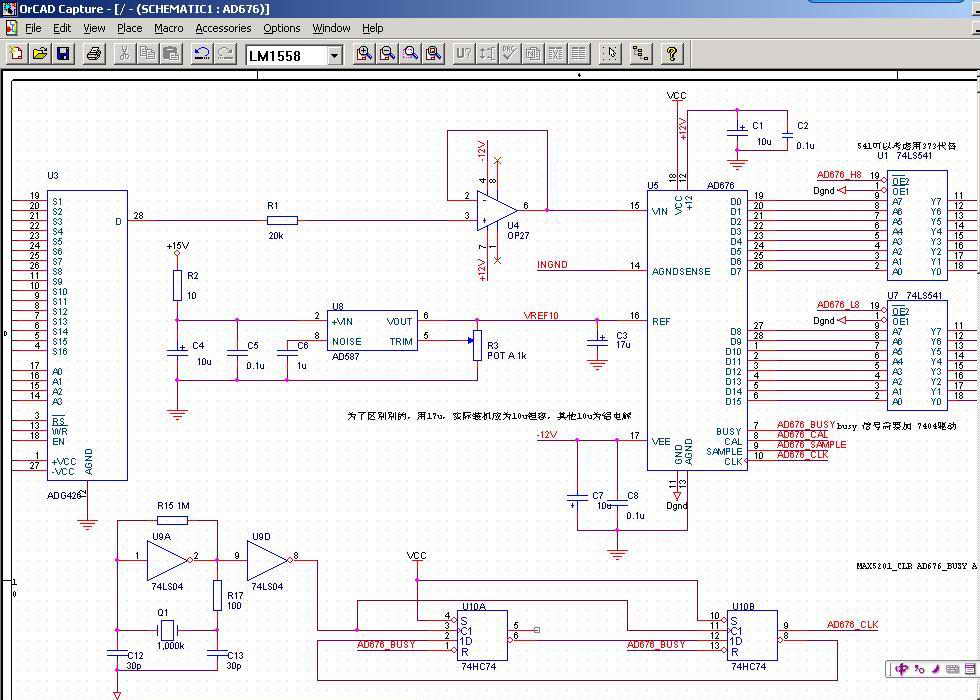Open help topics with the question mark icon
The width and height of the screenshot is (980, 700).
tap(671, 54)
